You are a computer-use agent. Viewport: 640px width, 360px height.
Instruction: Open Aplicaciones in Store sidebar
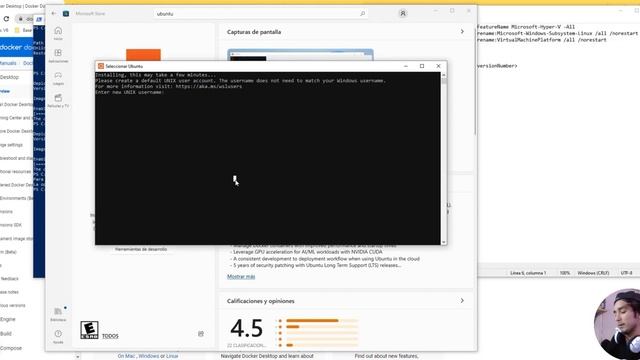pyautogui.click(x=58, y=56)
